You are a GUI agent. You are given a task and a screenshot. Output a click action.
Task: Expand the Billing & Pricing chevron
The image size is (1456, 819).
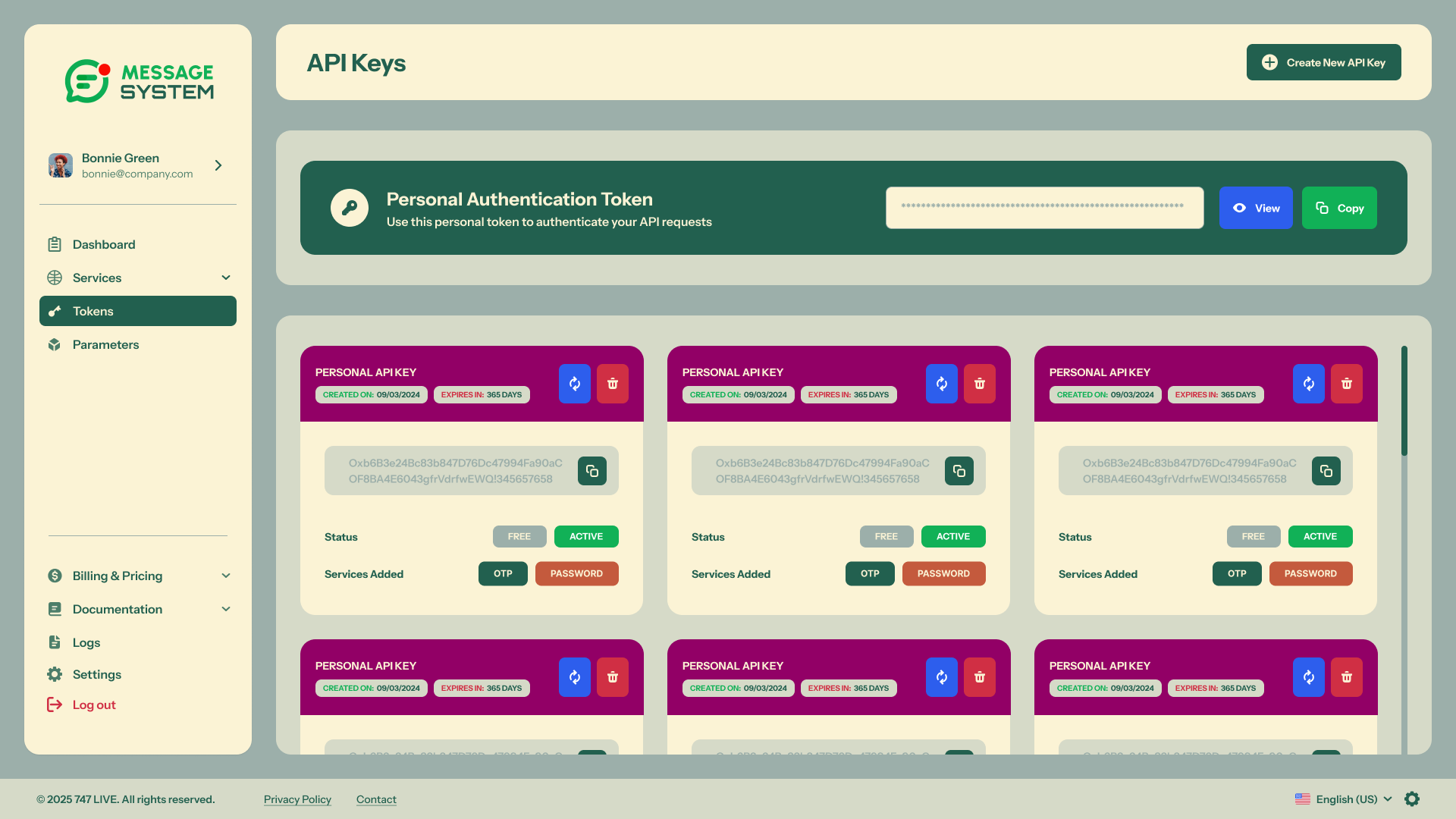pyautogui.click(x=226, y=576)
